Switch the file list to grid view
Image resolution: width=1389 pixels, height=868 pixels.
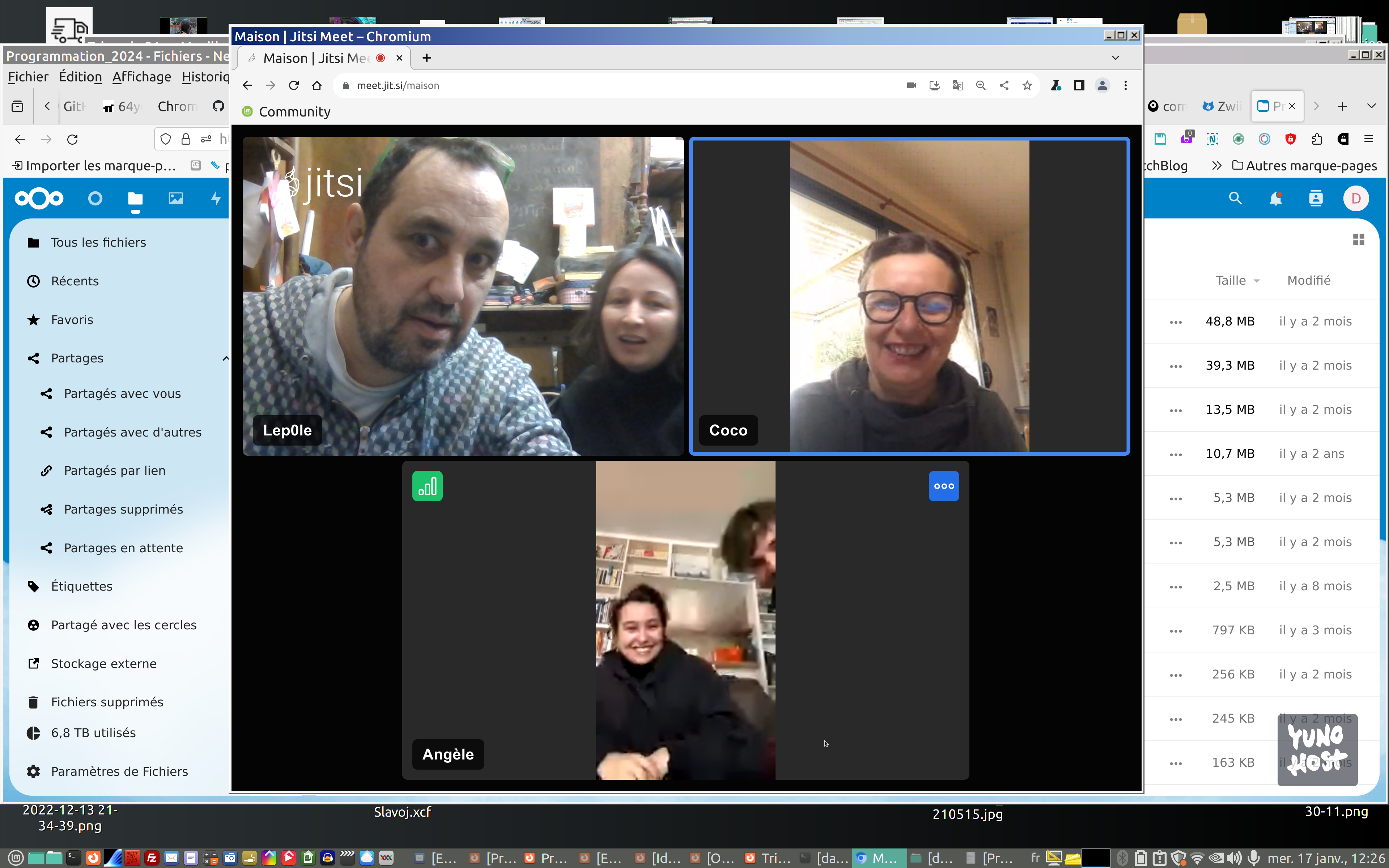[x=1358, y=239]
